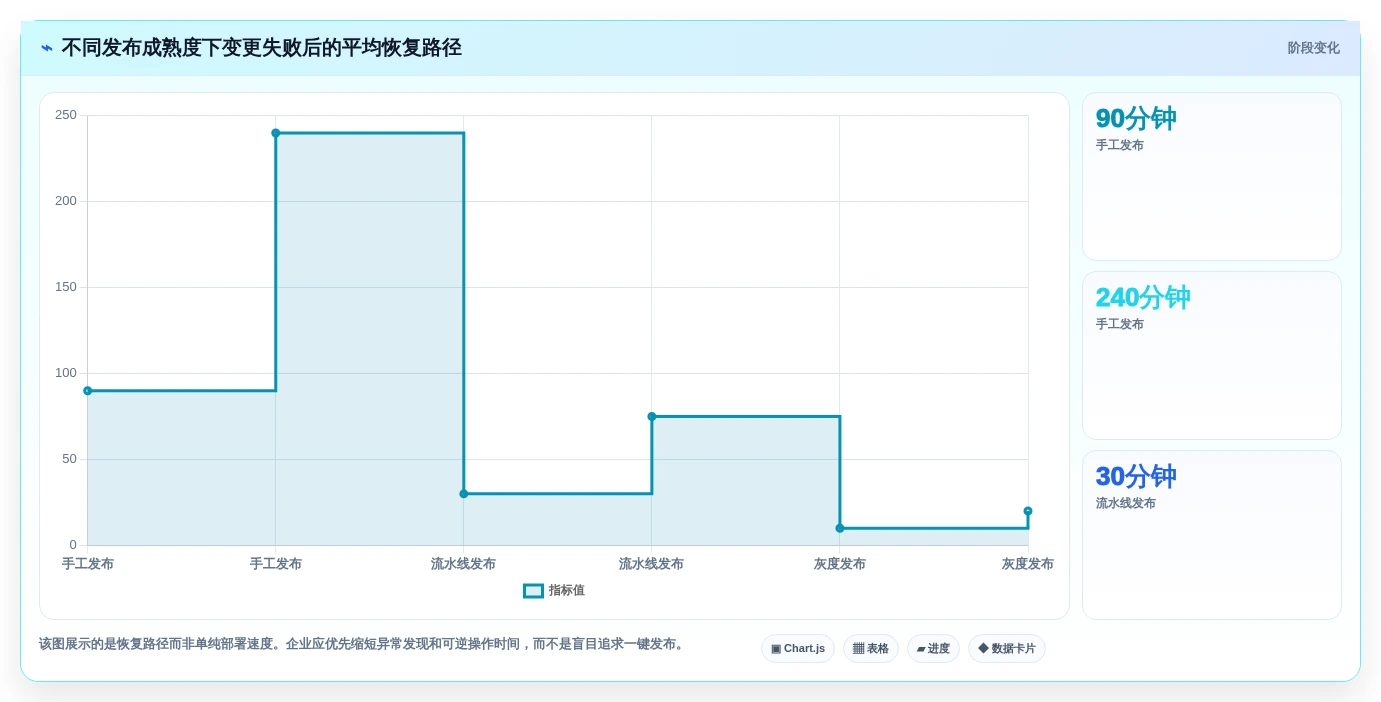Click the lightning icon beside the chart title

(47, 48)
